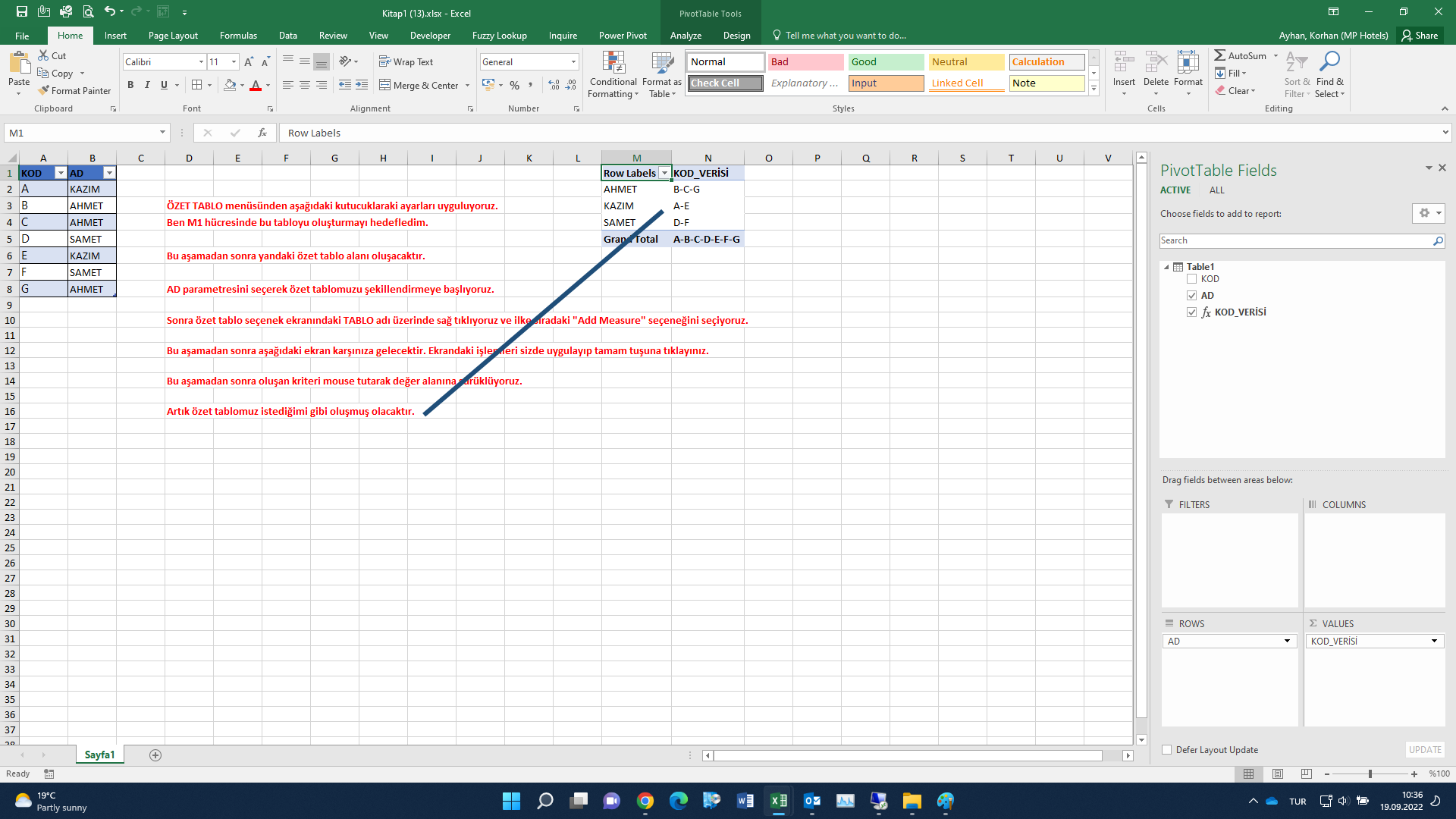Switch to the Formulas ribbon tab
The height and width of the screenshot is (819, 1456).
[238, 36]
